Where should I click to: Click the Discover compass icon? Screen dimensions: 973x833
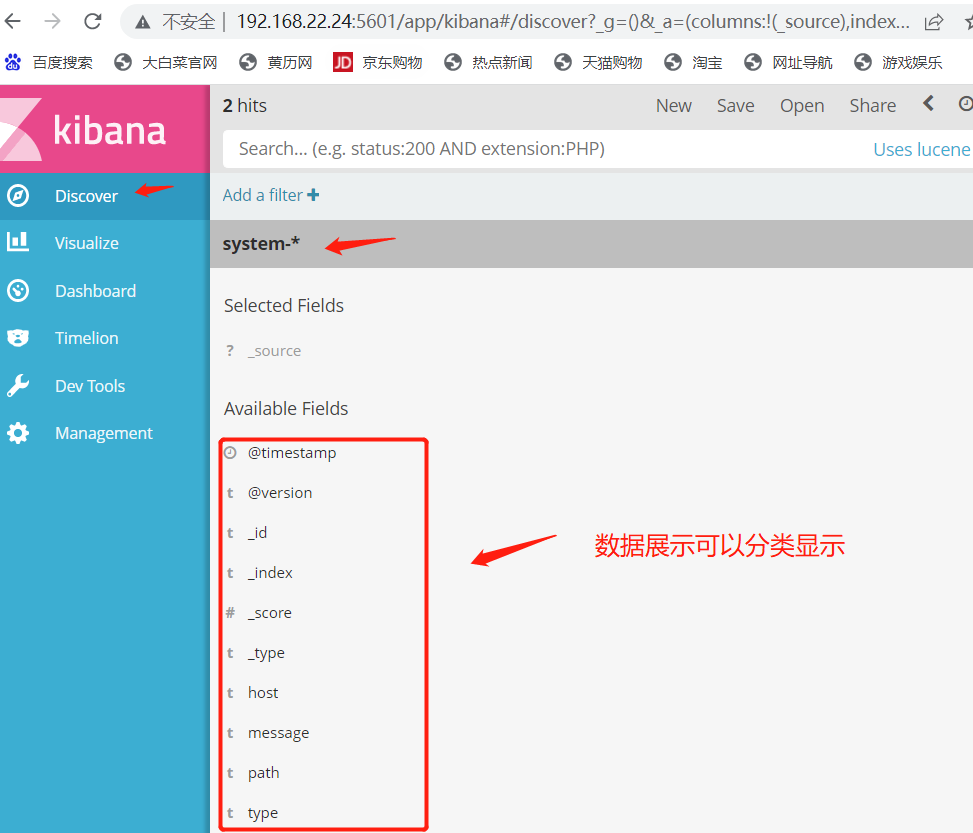(x=18, y=196)
